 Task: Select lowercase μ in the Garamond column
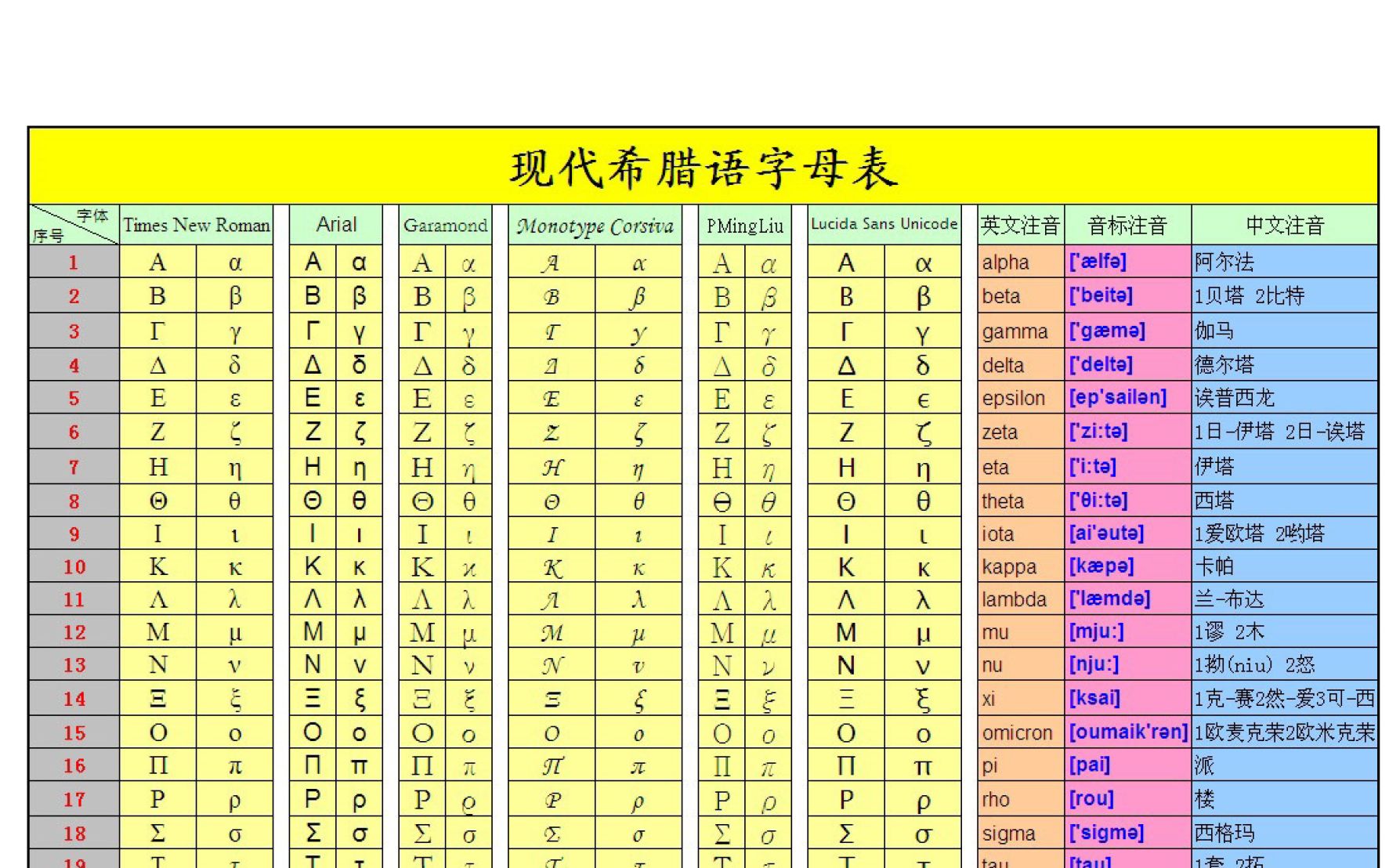(x=468, y=632)
